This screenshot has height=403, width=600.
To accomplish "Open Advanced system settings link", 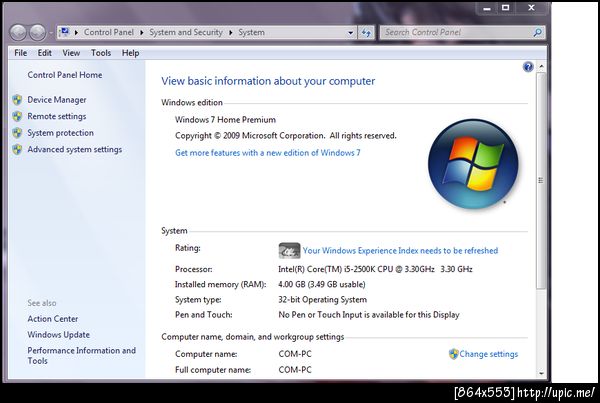I will pos(75,149).
